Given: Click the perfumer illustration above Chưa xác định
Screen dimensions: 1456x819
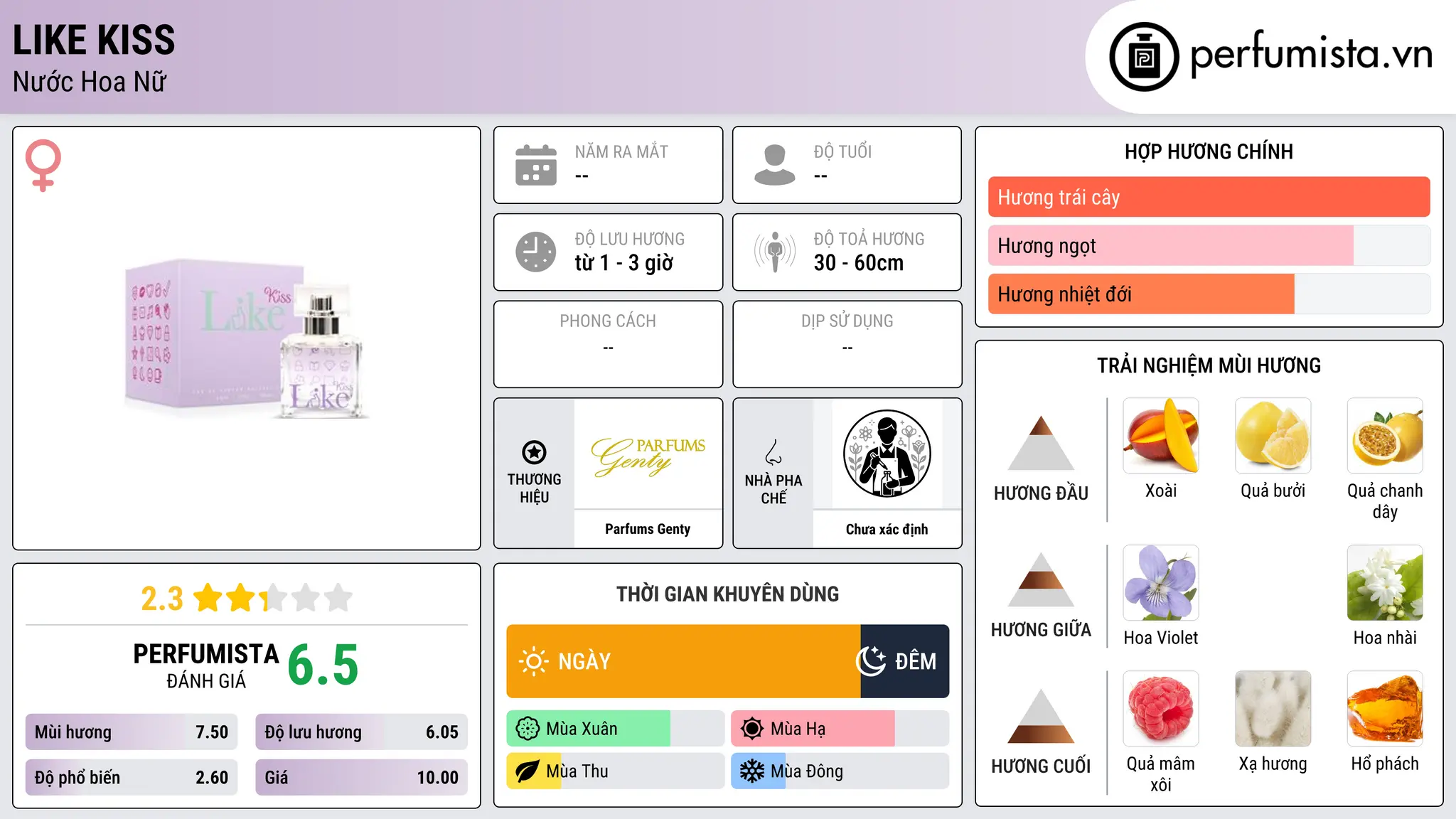Looking at the screenshot, I should 887,454.
